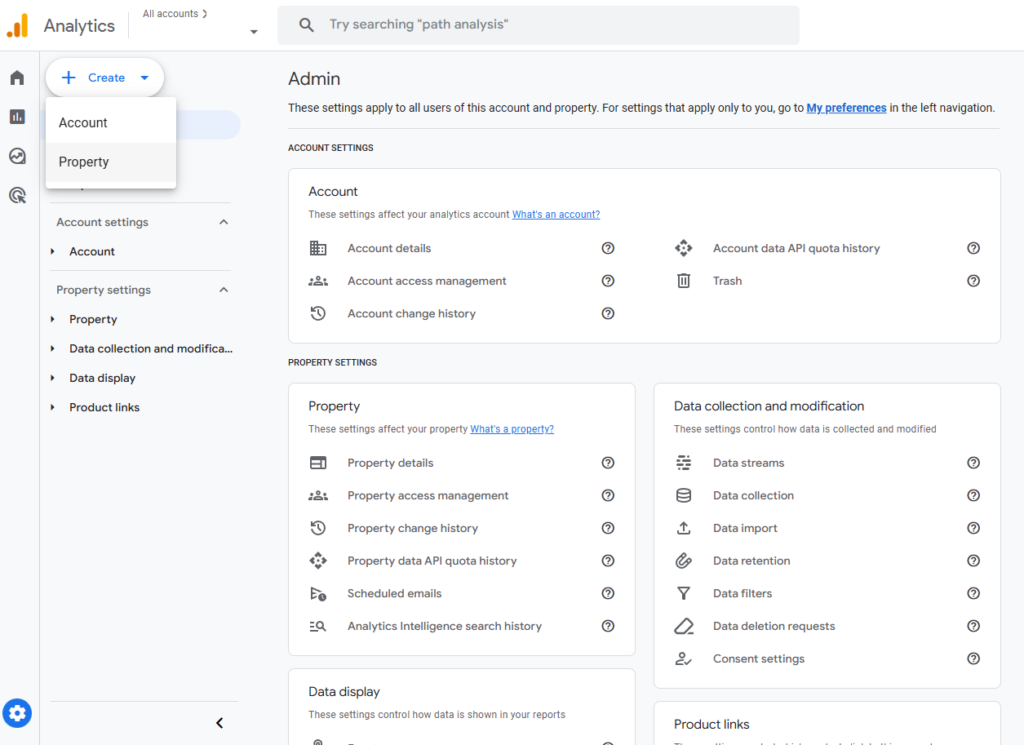
Task: Click help icon next to Account details
Action: point(608,248)
